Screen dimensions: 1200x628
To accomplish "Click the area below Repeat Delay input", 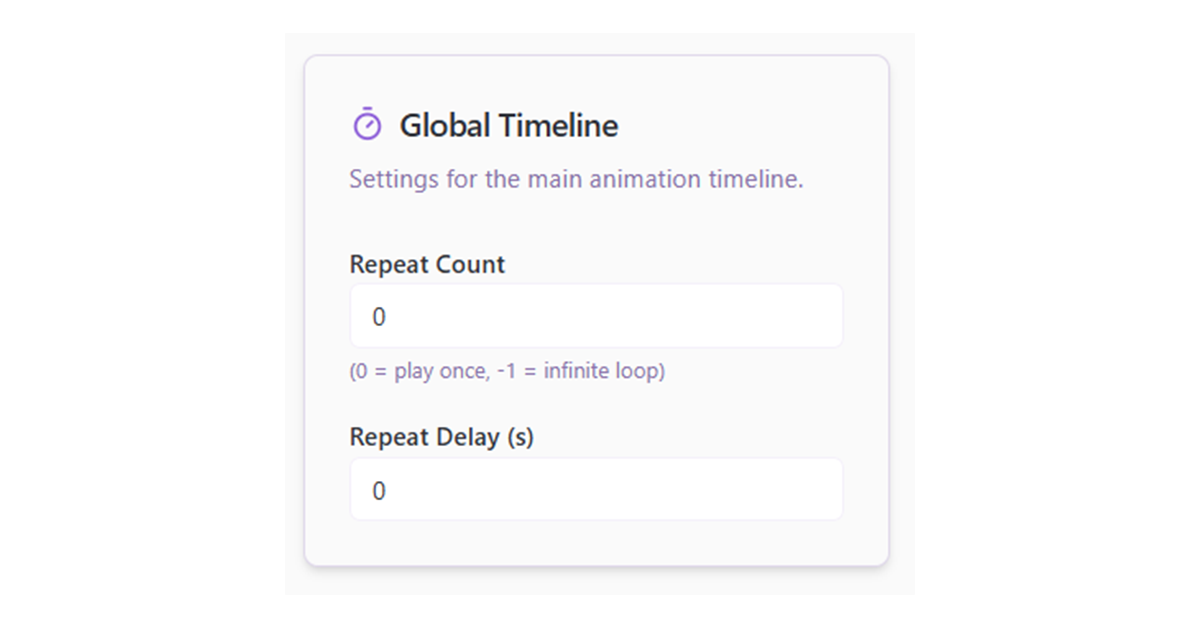I will [x=596, y=540].
